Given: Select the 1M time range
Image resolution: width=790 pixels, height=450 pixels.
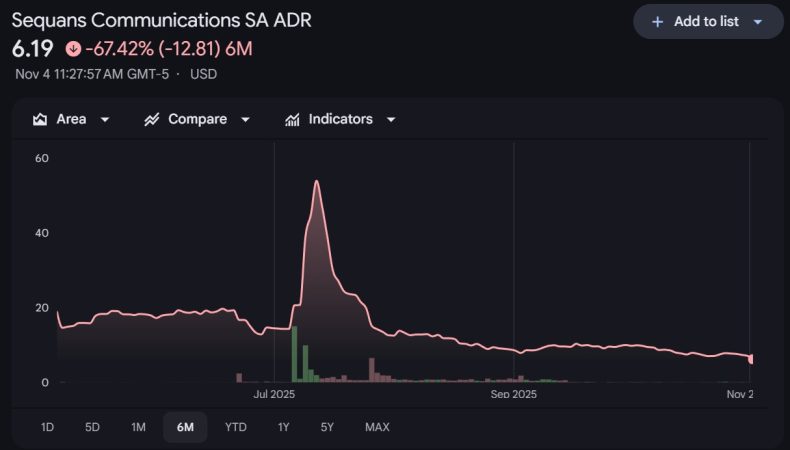Looking at the screenshot, I should (x=138, y=427).
